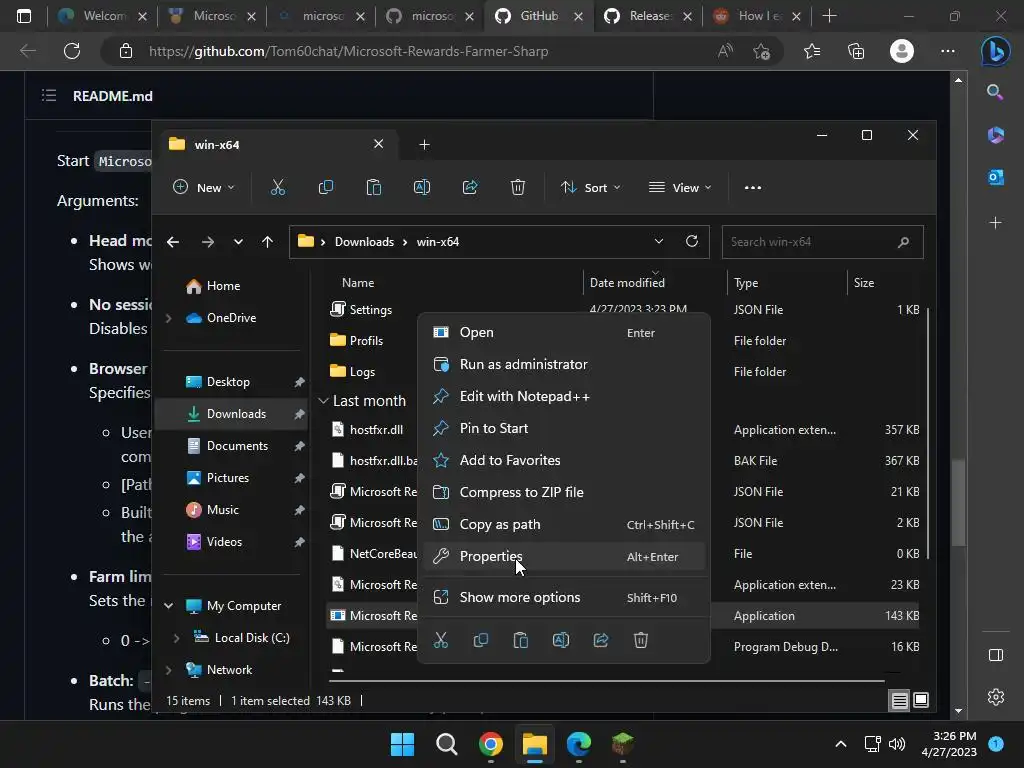Click Share icon in Explorer toolbar
This screenshot has height=768, width=1024.
coord(470,187)
